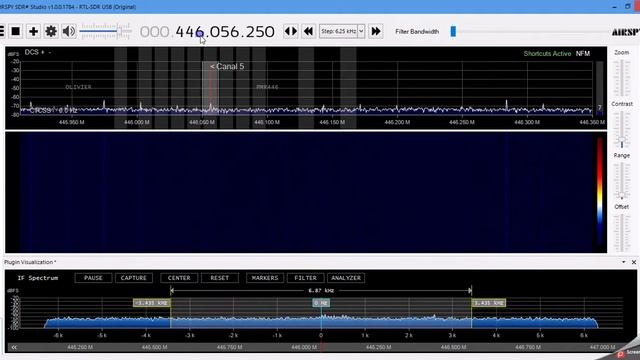Click the PMR446 band label
Screen dimensions: 640x360
(267, 87)
